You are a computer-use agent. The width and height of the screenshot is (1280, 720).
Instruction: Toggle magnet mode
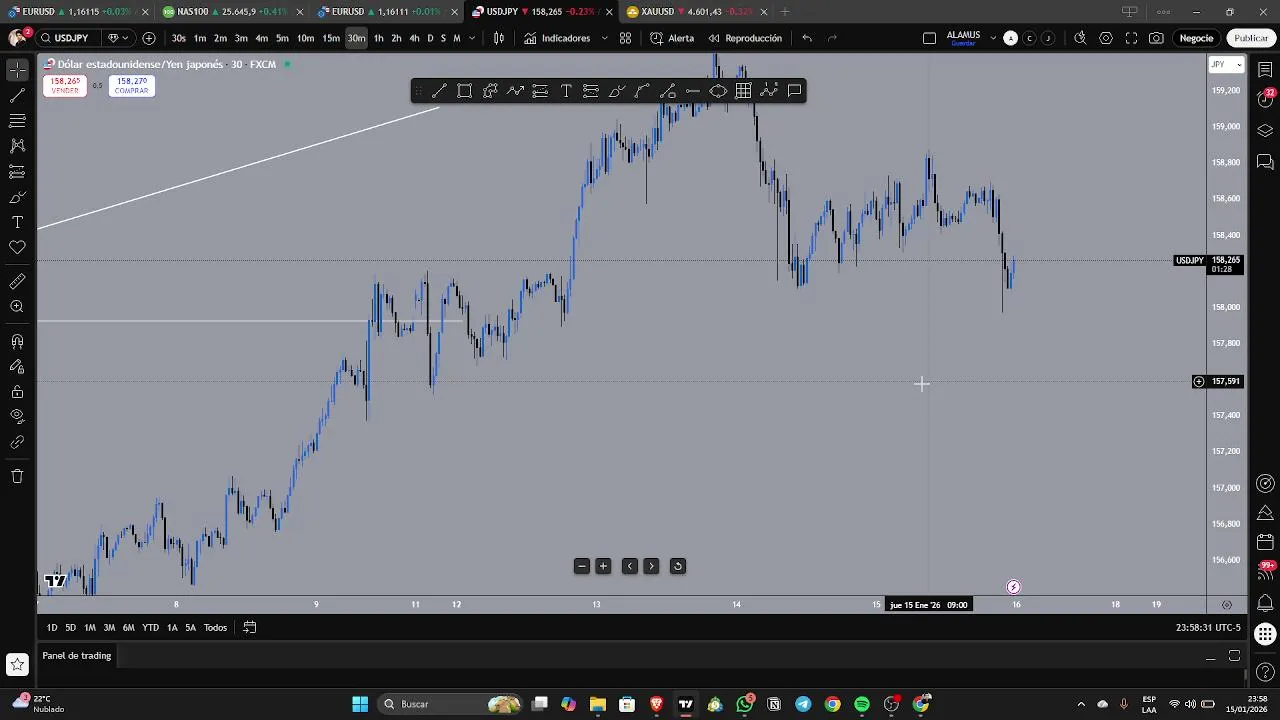point(17,341)
